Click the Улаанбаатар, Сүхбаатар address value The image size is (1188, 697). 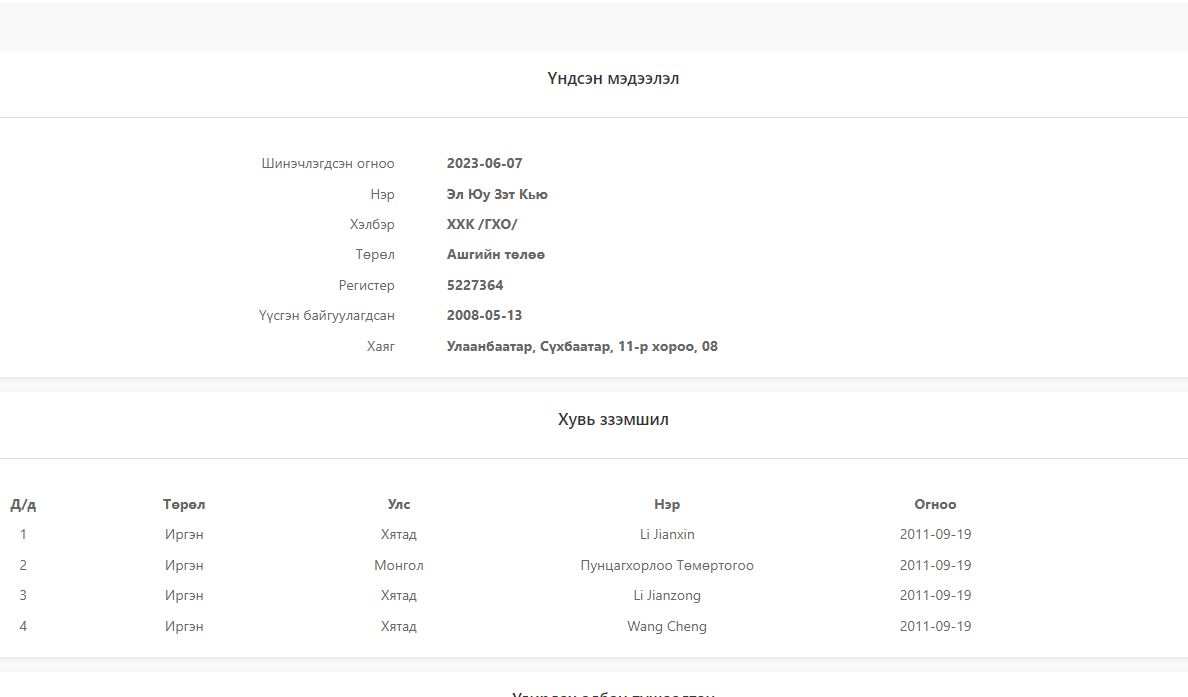pos(581,346)
